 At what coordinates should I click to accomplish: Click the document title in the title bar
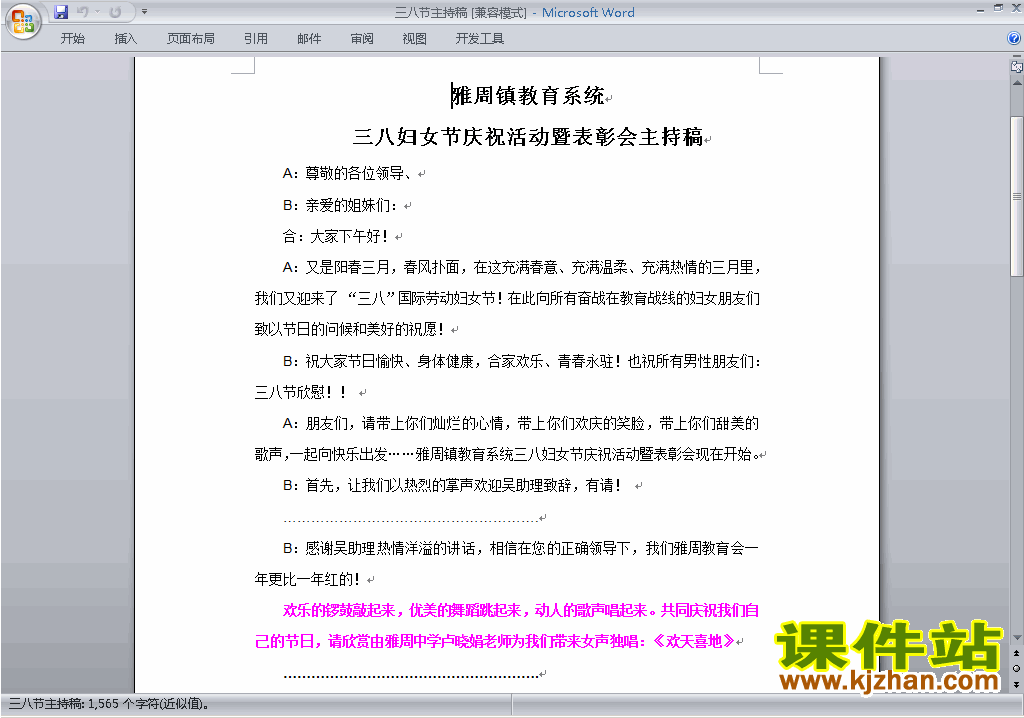click(515, 12)
